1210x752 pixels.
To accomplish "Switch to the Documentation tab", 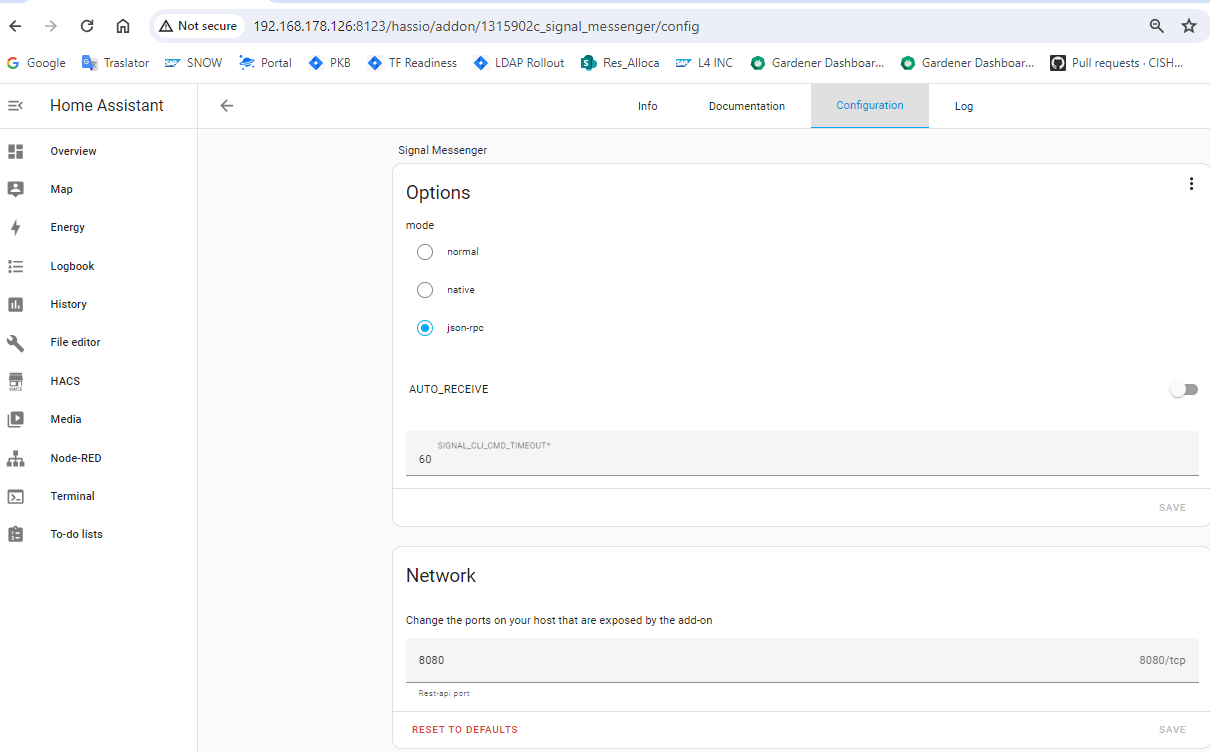I will [x=746, y=106].
